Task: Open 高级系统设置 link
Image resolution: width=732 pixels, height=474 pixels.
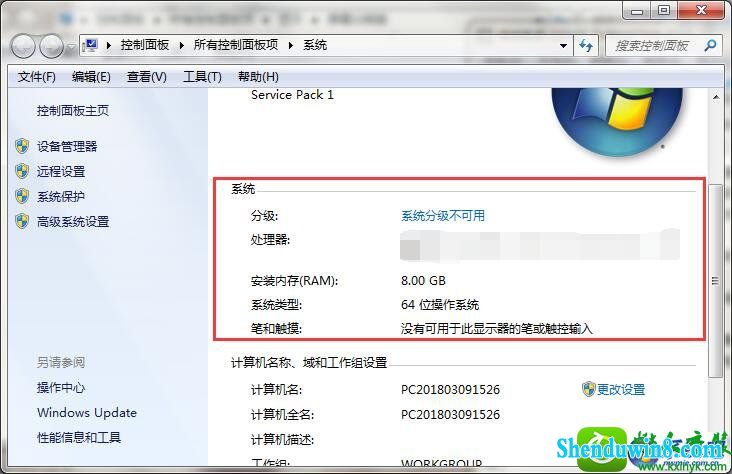Action: [73, 221]
